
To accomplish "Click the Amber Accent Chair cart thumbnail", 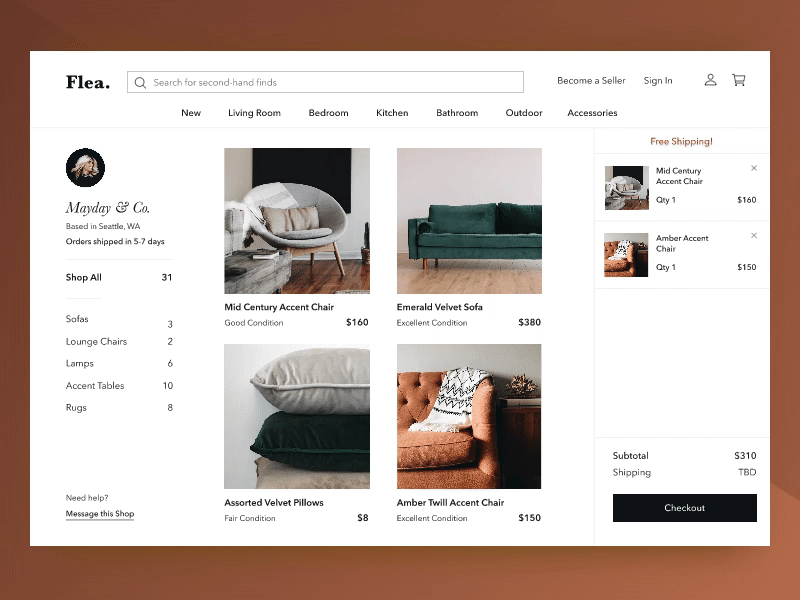I will pos(626,254).
